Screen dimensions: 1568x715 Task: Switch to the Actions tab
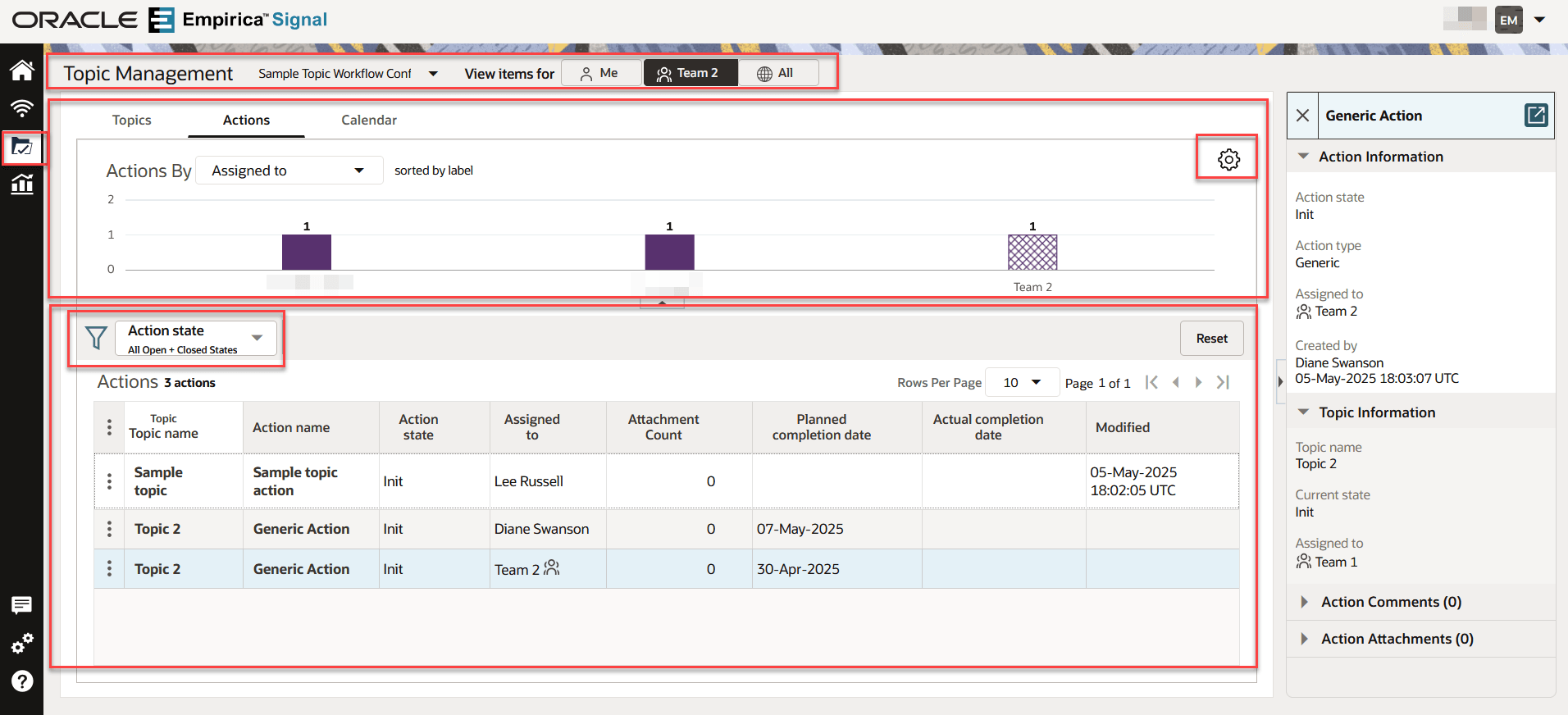point(246,120)
